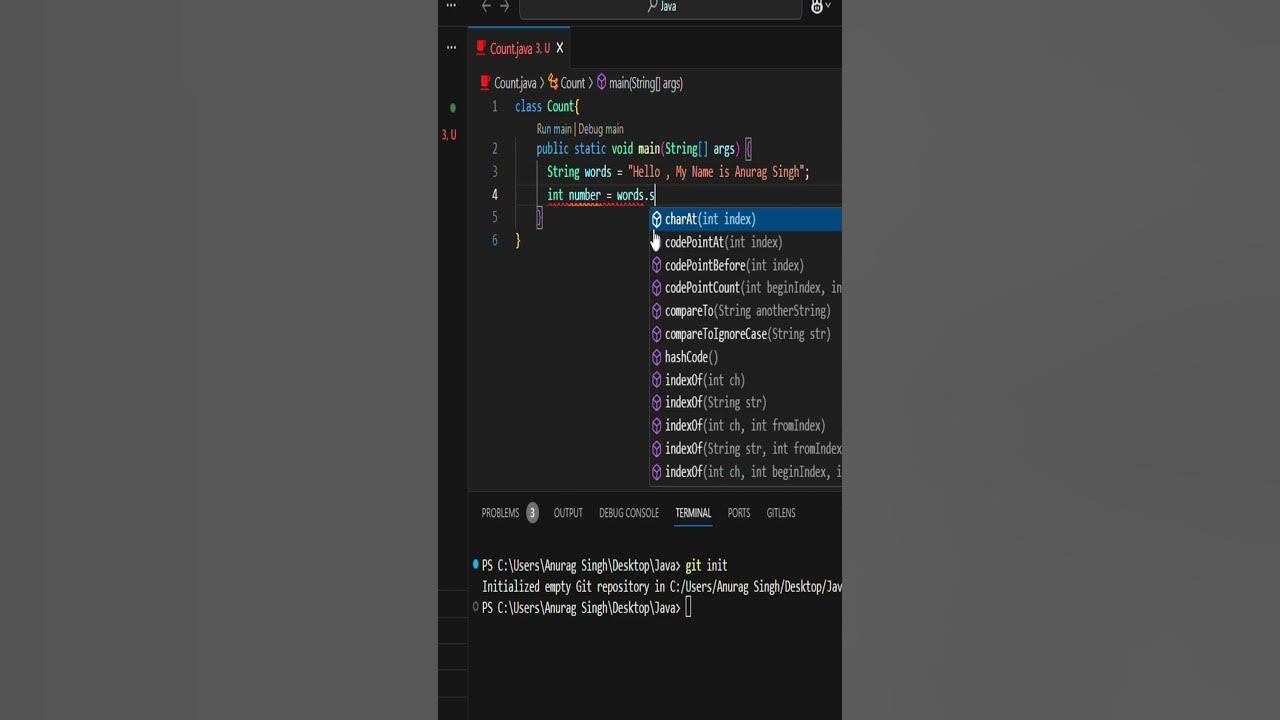Open the OUTPUT panel tab
1280x720 pixels.
click(x=568, y=513)
